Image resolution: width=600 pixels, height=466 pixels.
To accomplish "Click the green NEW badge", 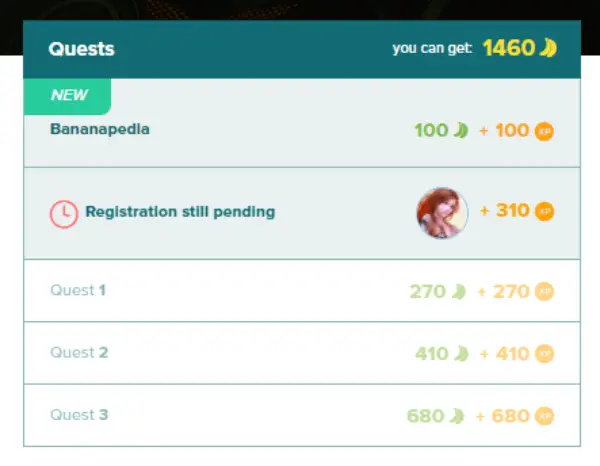I will [67, 96].
